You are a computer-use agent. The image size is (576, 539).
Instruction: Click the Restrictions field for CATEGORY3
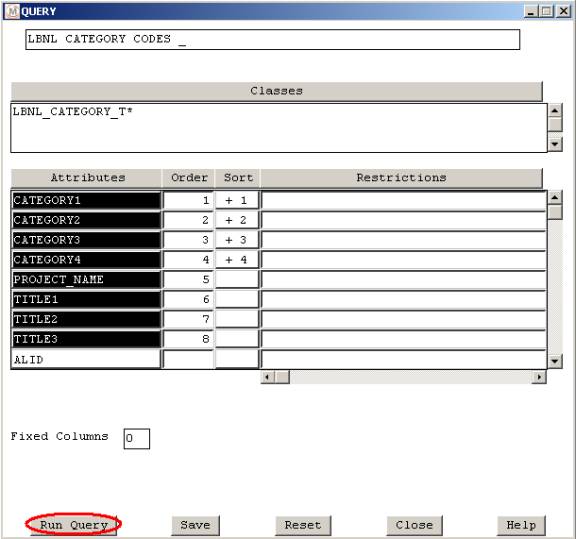click(403, 240)
